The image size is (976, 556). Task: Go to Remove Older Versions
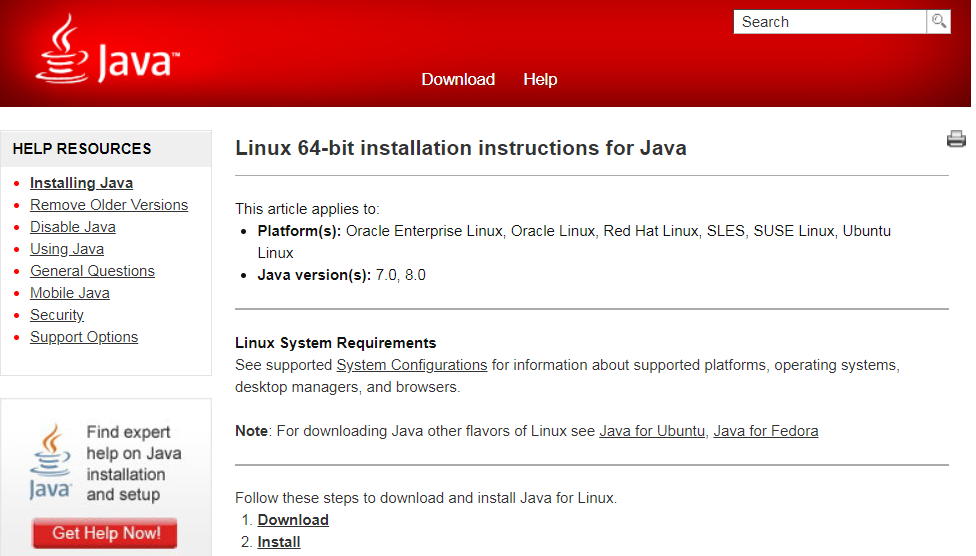109,205
